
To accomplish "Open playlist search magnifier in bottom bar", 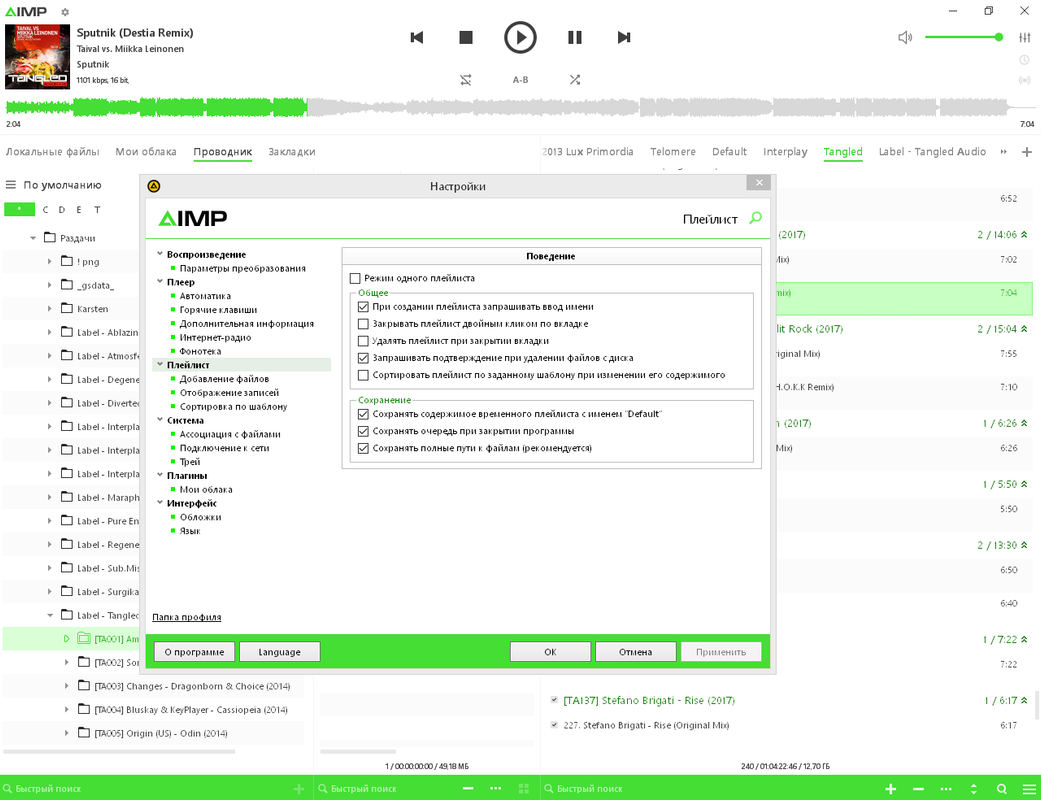I will [1002, 789].
